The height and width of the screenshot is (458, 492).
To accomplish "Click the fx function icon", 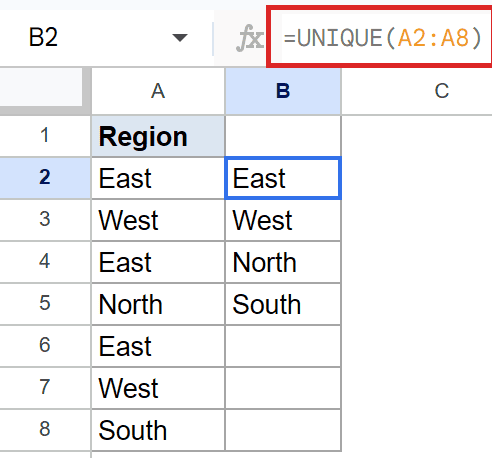I will (250, 38).
